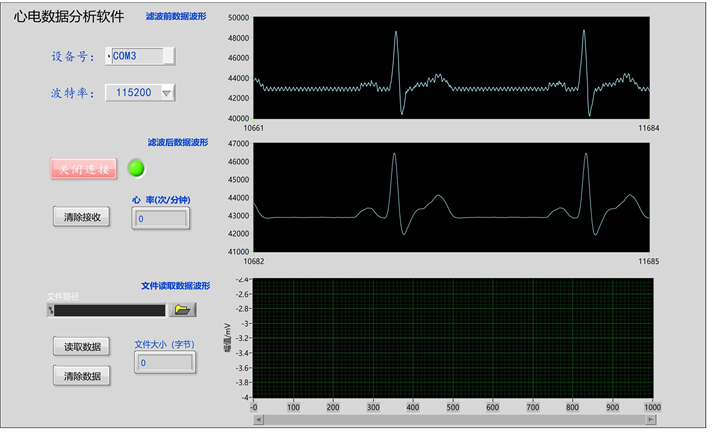Click the 1000 x-axis maximum on file graph

click(651, 407)
